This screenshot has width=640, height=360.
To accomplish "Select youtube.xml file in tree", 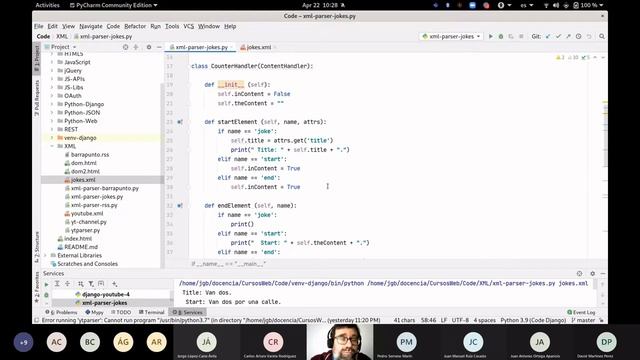I will [87, 213].
